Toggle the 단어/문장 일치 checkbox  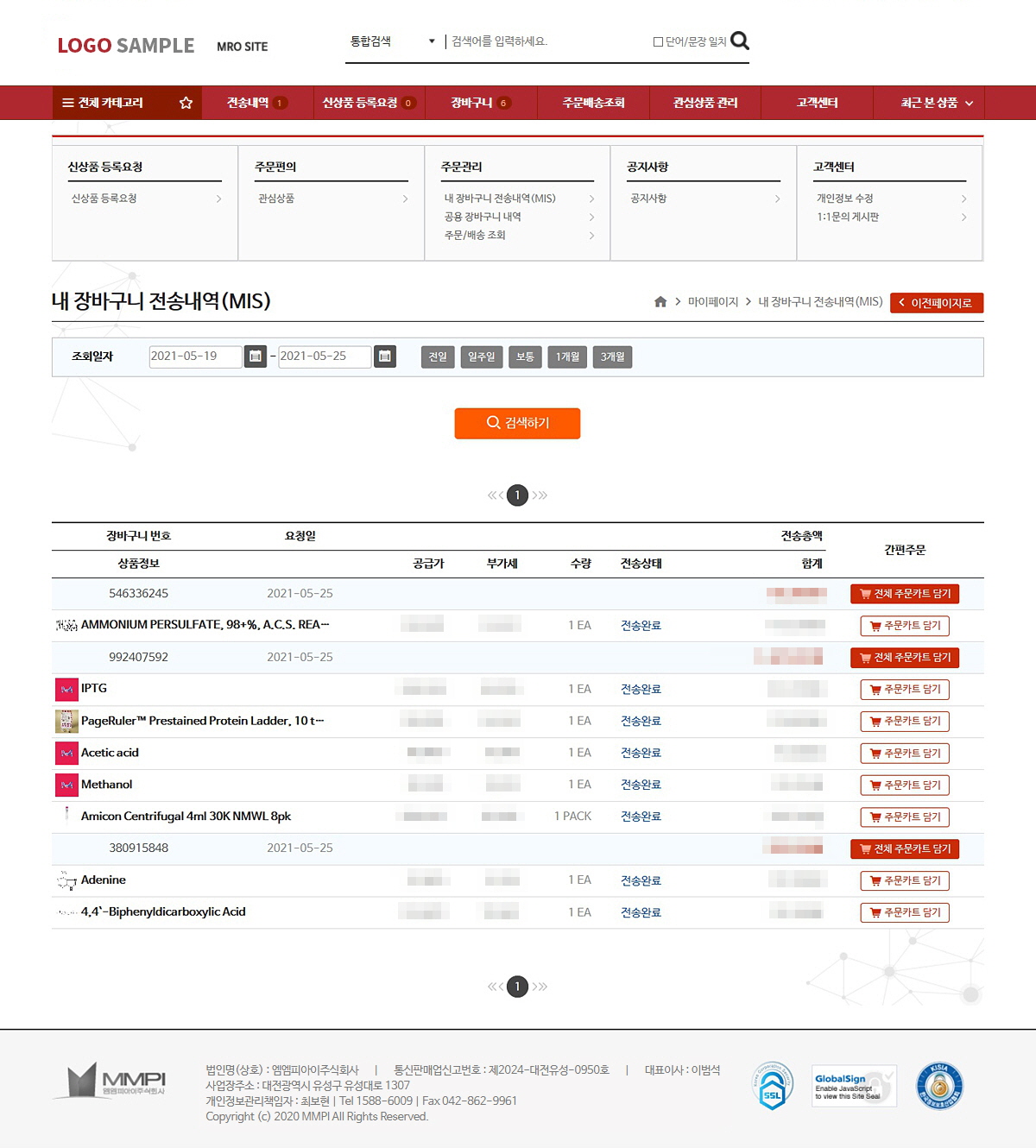(x=658, y=41)
